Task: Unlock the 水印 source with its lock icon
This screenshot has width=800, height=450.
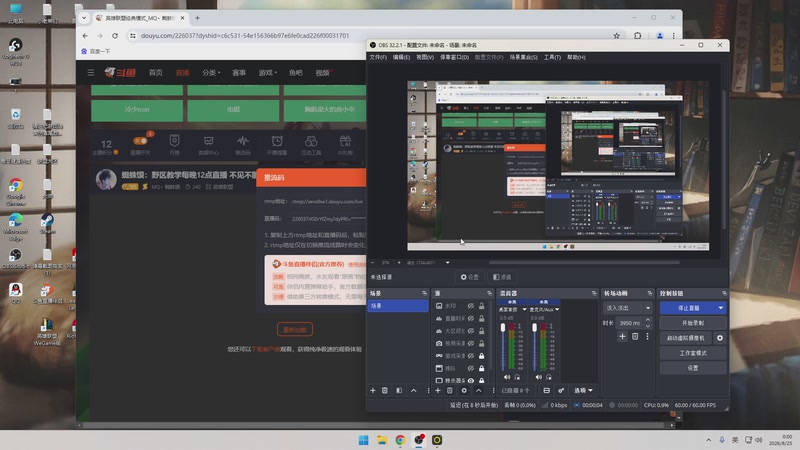Action: [x=481, y=306]
